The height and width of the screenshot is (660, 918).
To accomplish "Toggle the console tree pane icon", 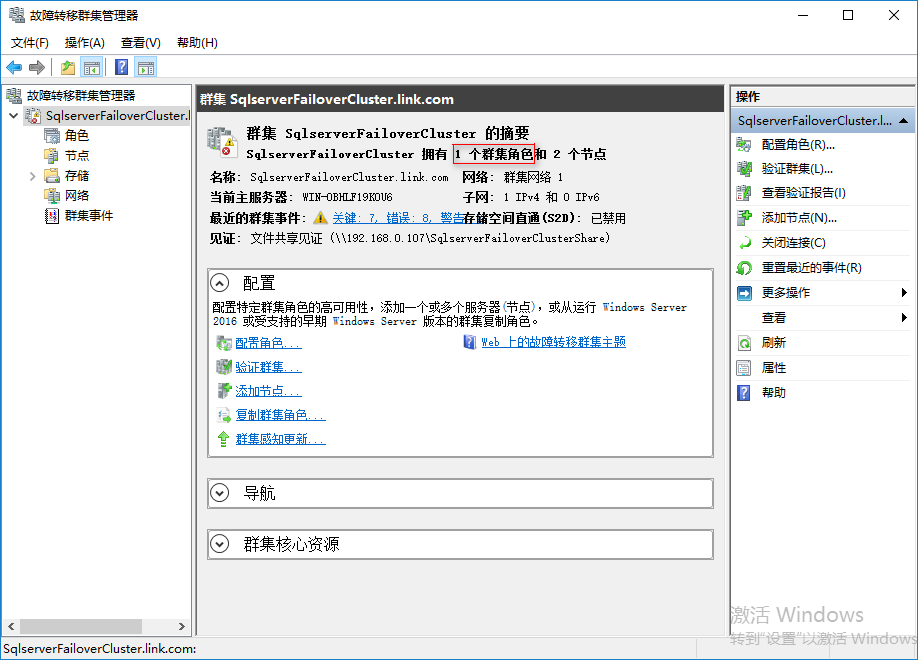I will click(92, 68).
